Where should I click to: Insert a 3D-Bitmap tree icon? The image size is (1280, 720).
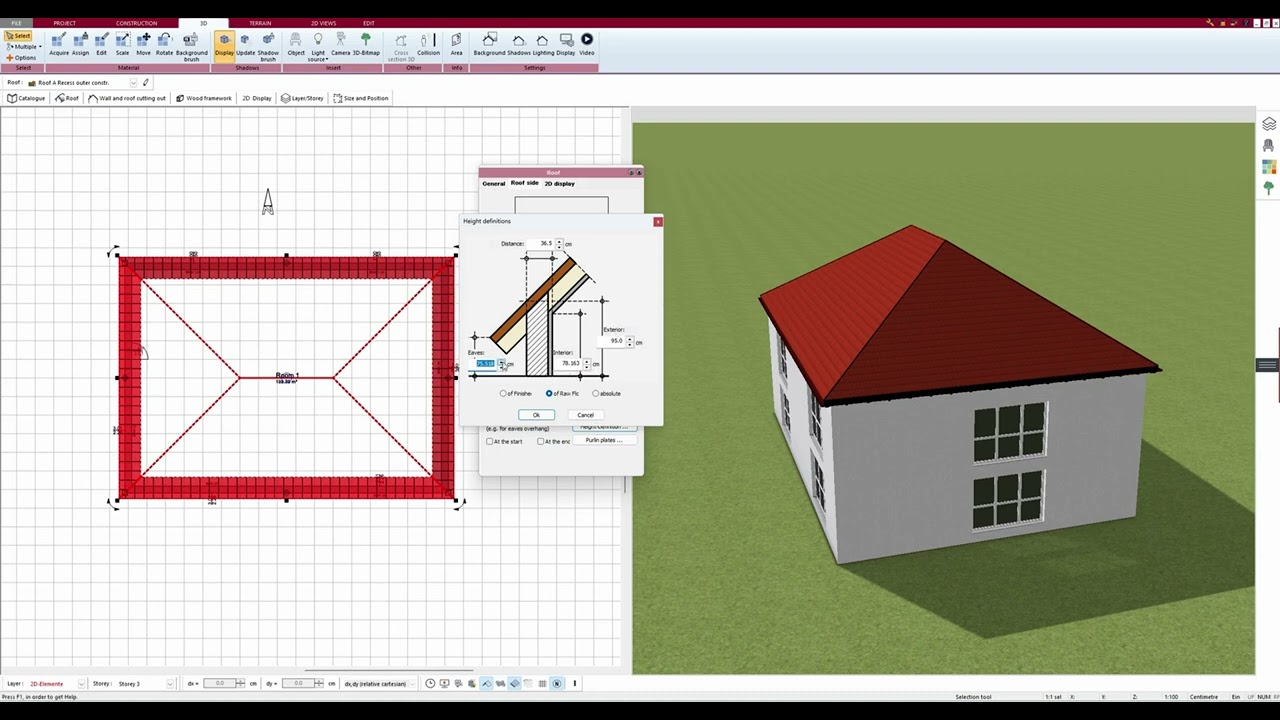coord(366,43)
